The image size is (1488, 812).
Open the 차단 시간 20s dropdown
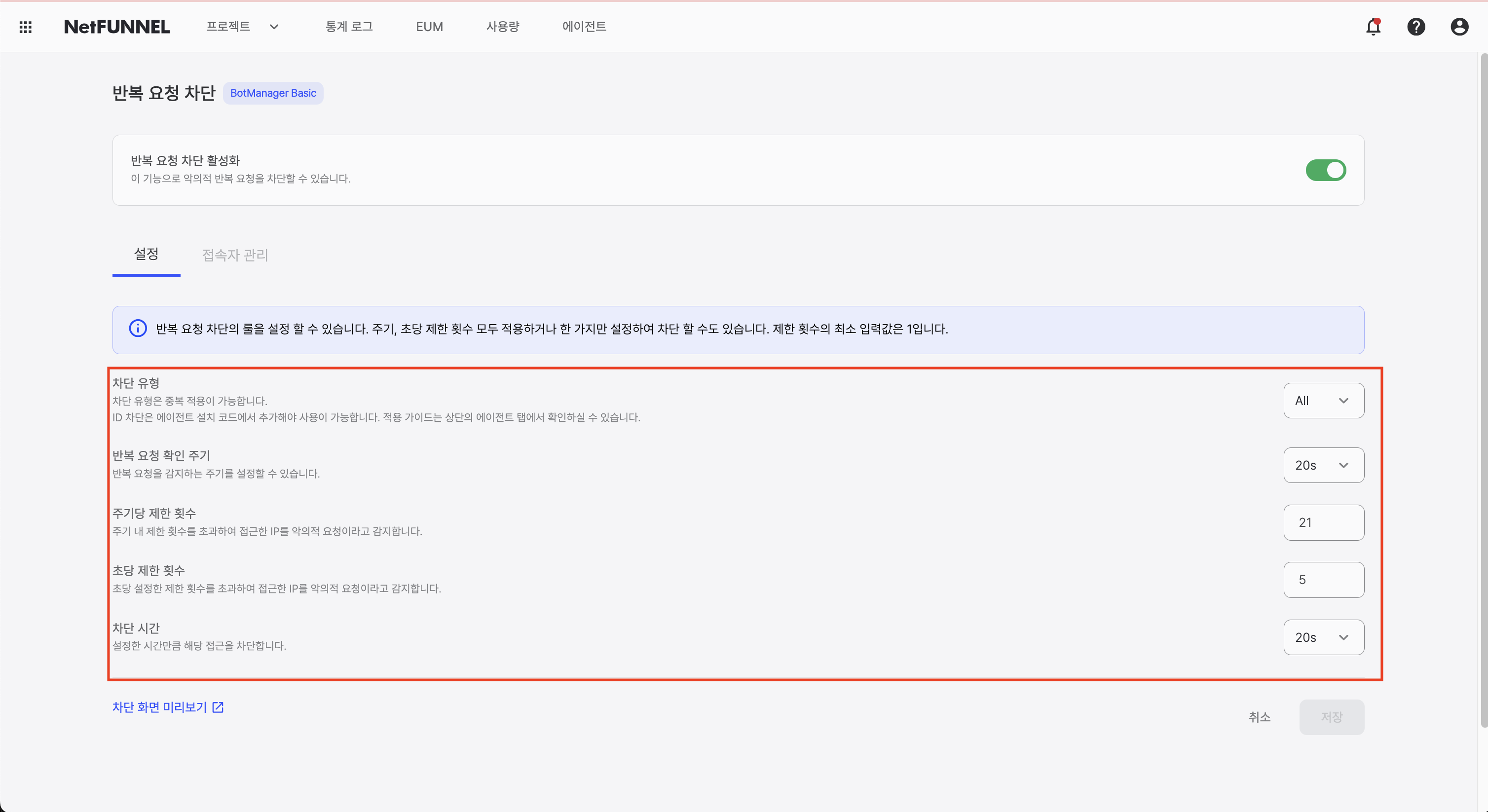[1323, 637]
